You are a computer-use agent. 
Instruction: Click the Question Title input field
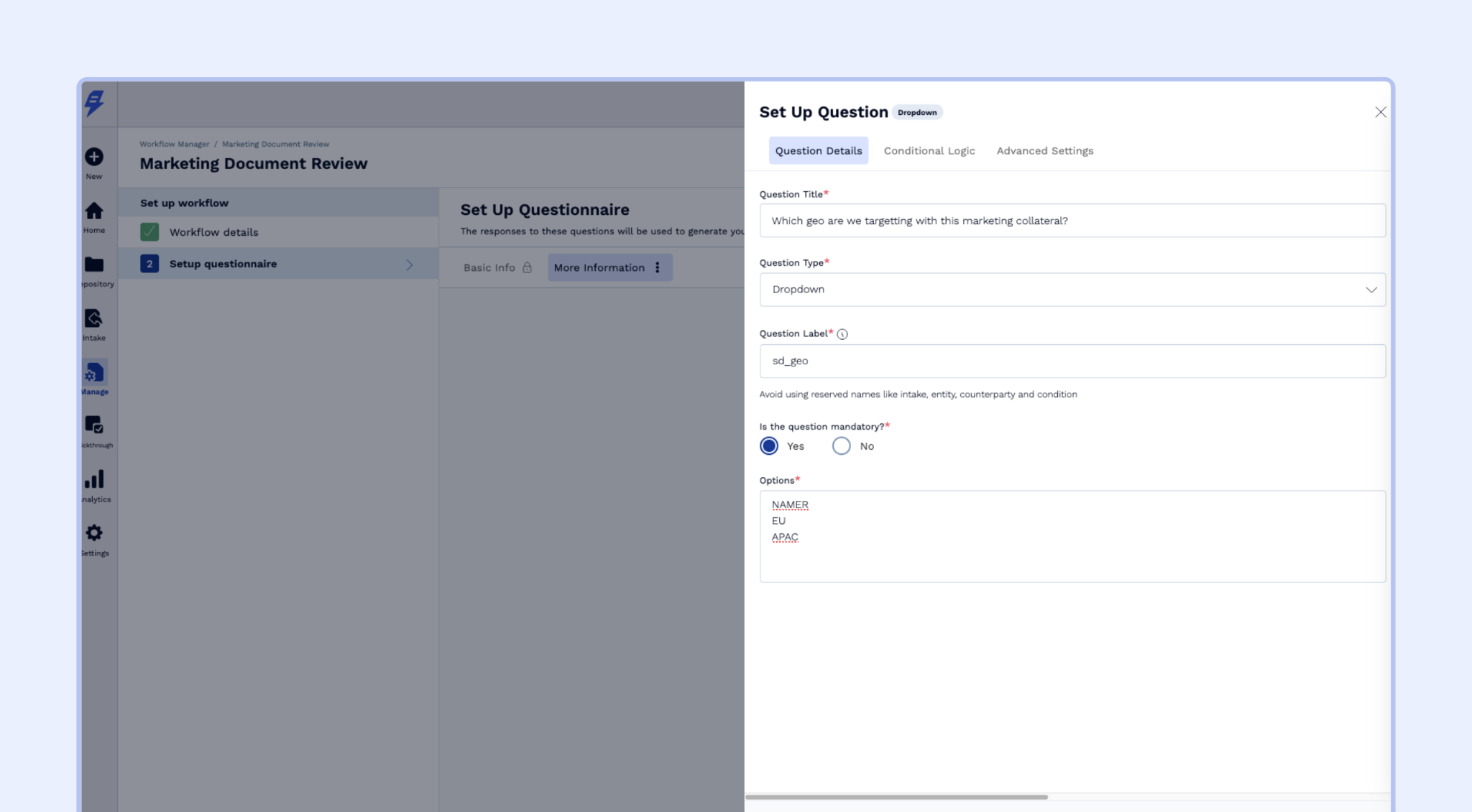coord(1072,221)
